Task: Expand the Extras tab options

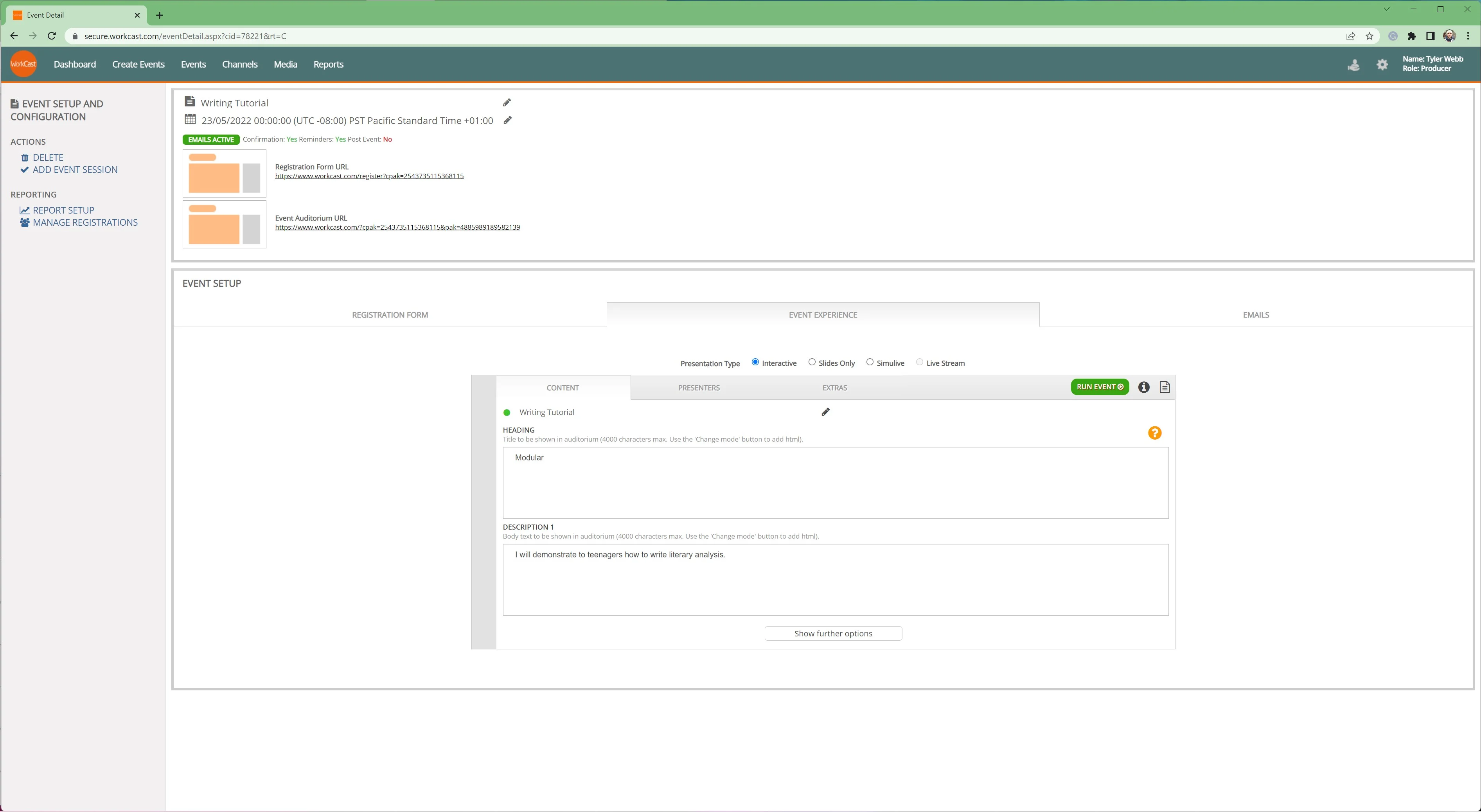Action: coord(834,387)
